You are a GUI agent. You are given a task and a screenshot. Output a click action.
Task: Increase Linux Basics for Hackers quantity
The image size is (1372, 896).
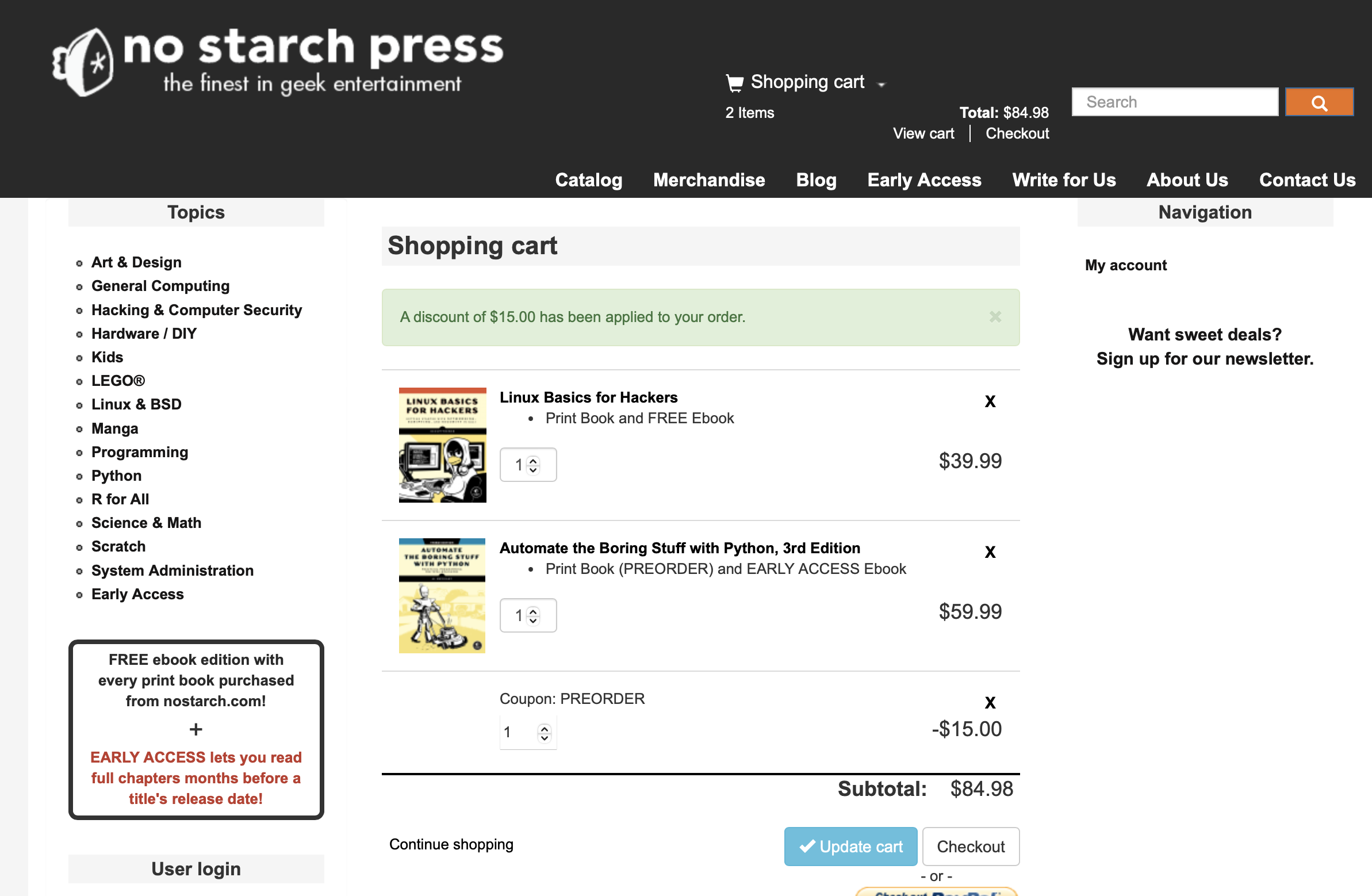click(532, 460)
